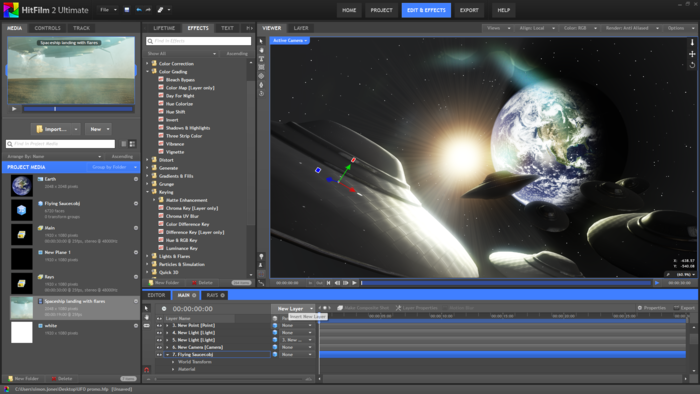Click the Layer Properties wrench icon
The image size is (700, 394).
pos(398,308)
